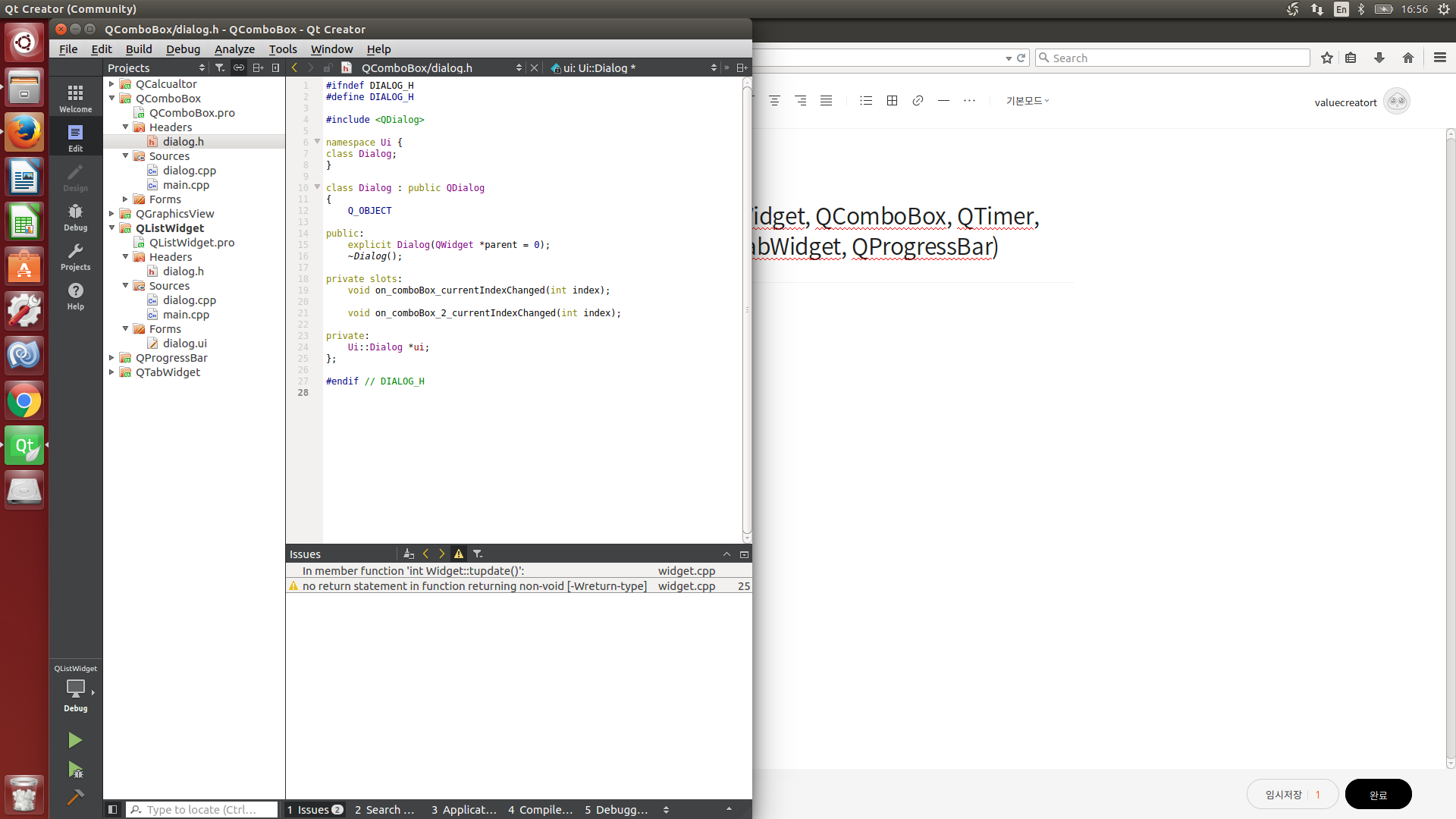
Task: Toggle the left sidebar visibility button
Action: (x=112, y=810)
